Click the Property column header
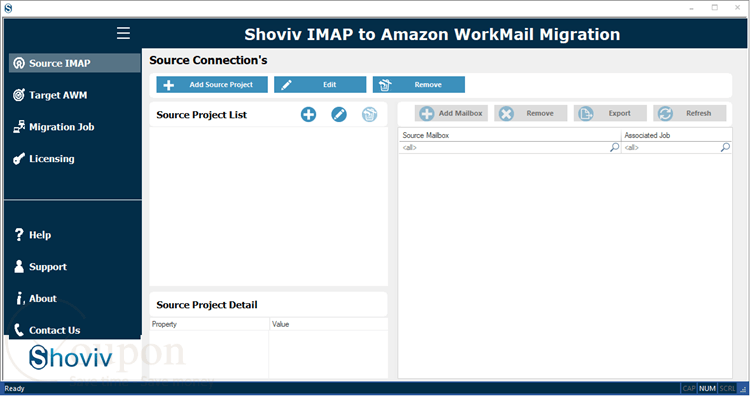The height and width of the screenshot is (396, 750). click(210, 324)
